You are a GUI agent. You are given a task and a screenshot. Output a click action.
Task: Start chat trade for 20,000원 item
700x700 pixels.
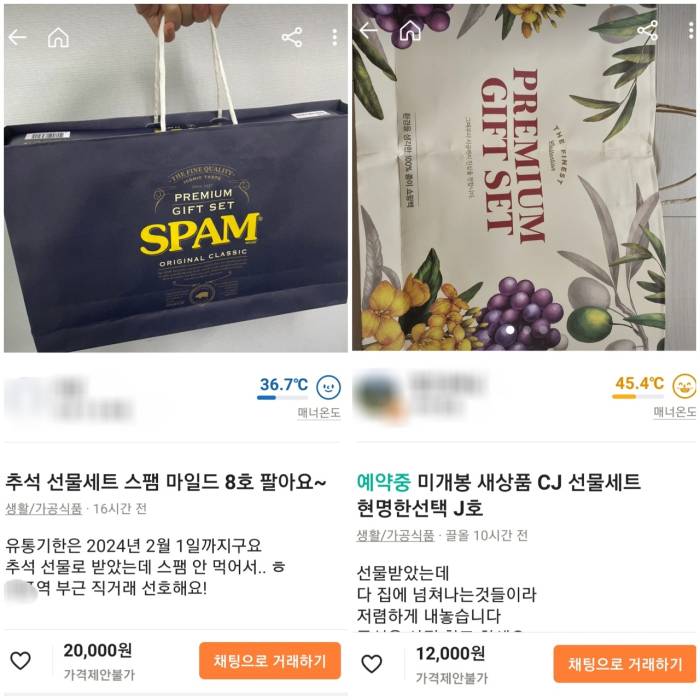pyautogui.click(x=270, y=661)
